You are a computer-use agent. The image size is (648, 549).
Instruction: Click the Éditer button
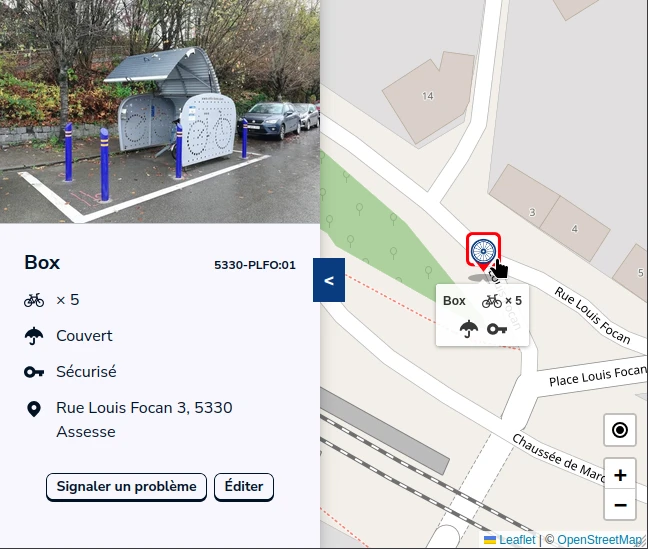point(244,487)
